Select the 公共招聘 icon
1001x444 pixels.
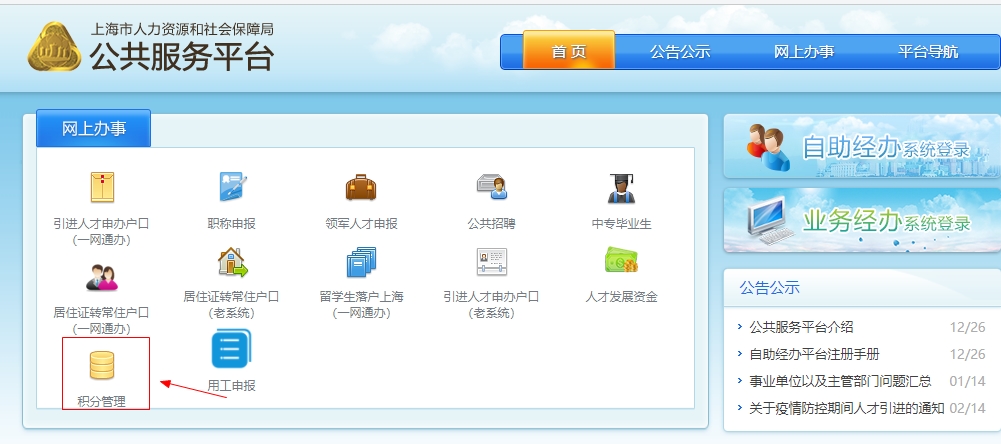click(492, 187)
